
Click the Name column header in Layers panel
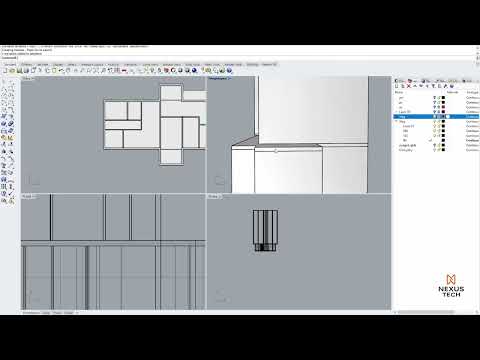399,92
